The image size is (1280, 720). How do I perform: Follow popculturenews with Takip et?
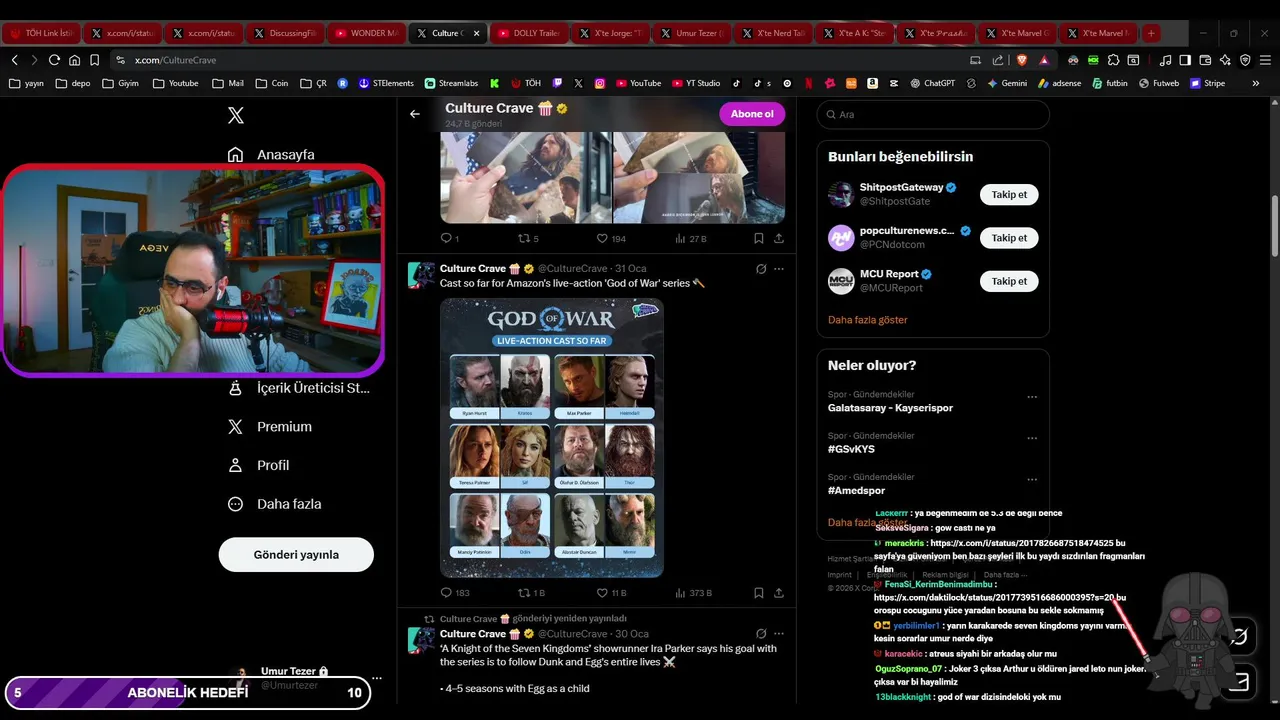point(1009,238)
